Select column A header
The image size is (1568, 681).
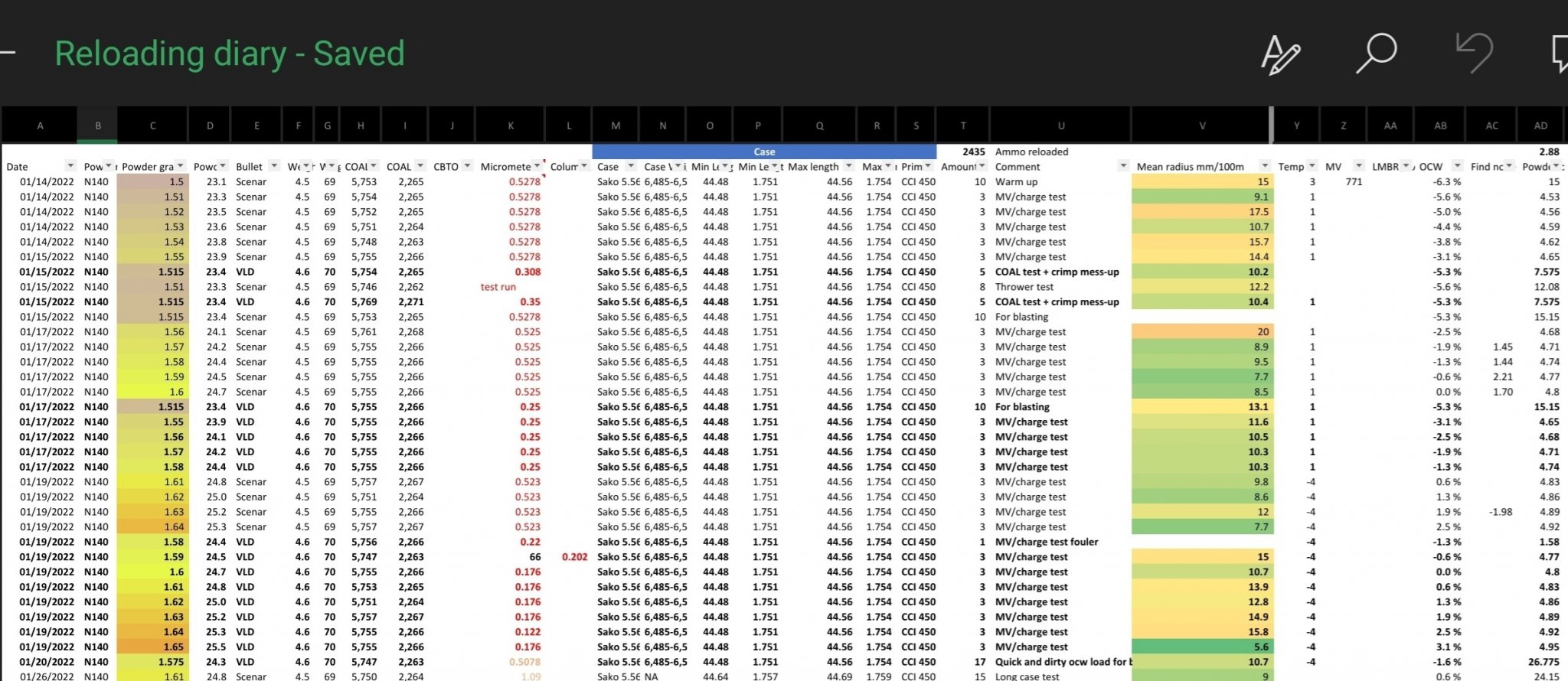[40, 125]
